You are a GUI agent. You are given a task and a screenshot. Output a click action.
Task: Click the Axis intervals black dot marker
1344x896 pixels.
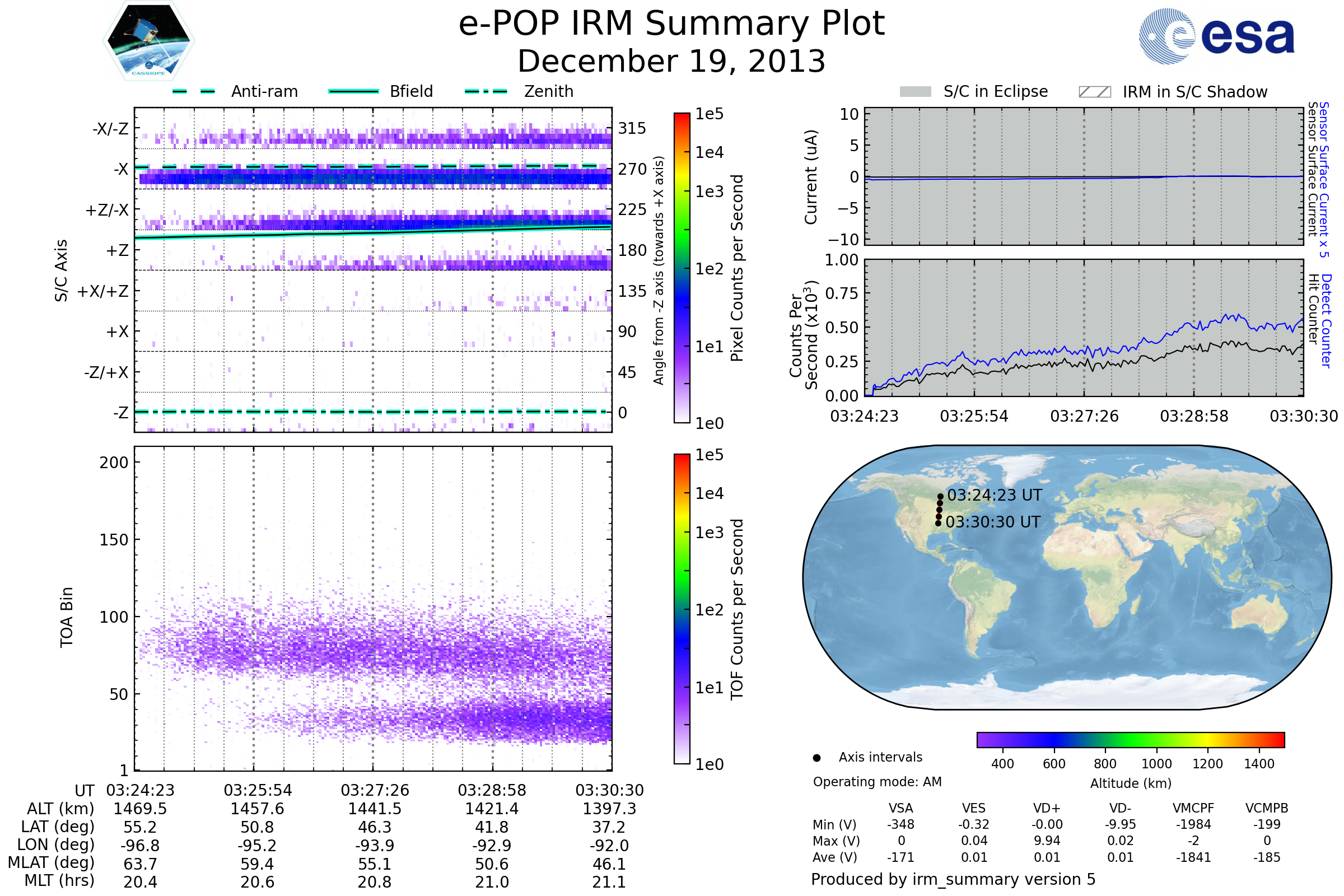(x=816, y=758)
